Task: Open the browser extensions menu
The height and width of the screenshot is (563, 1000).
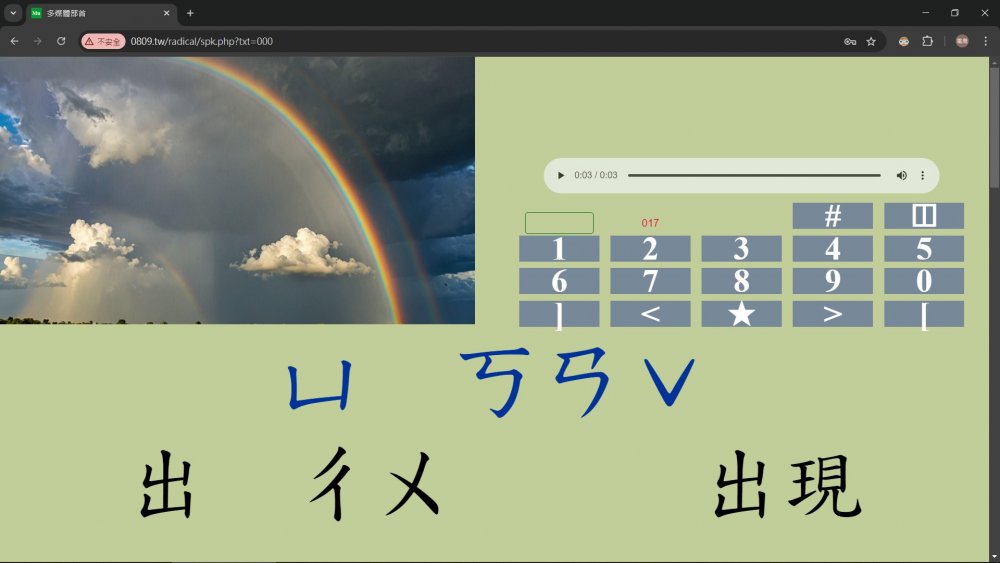Action: click(927, 41)
